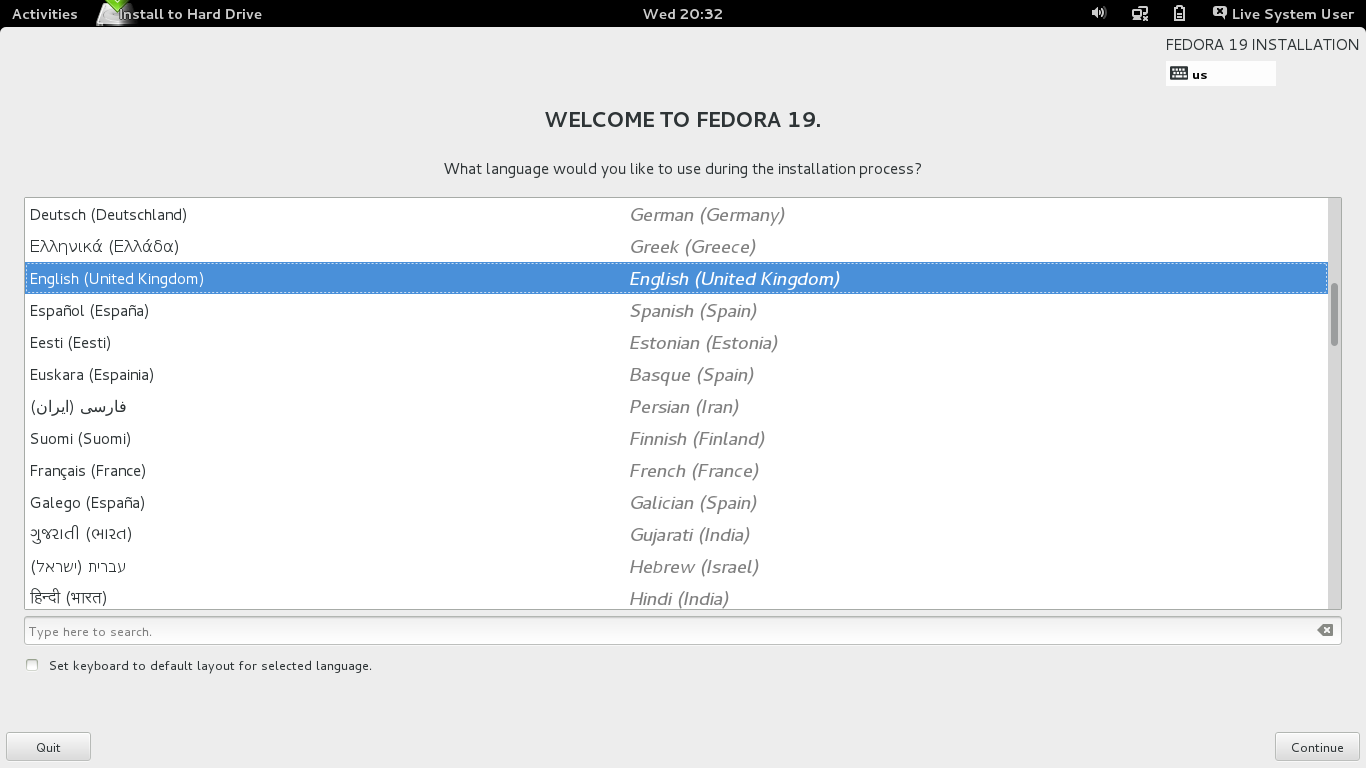Screen dimensions: 1366x768
Task: Click the battery status icon
Action: 1179,13
